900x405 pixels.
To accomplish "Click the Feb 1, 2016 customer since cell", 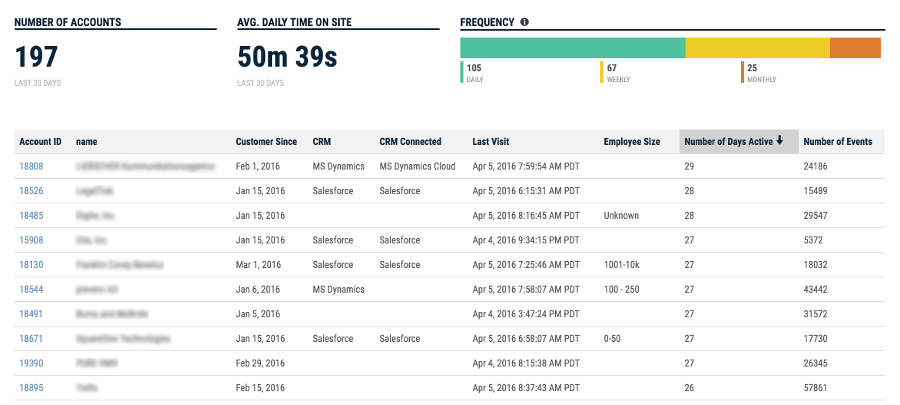I will coord(258,166).
